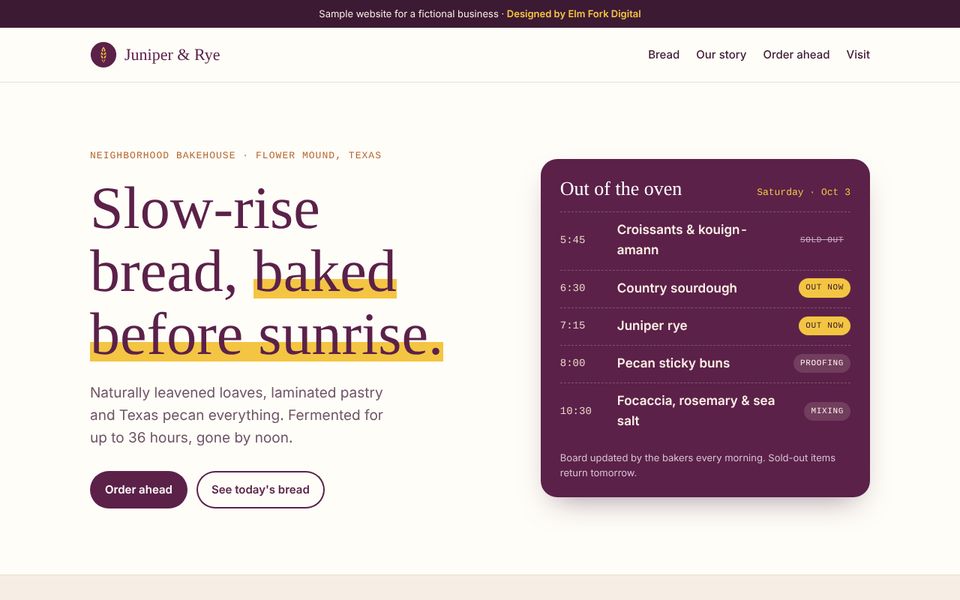Click the filled Order ahead button
The width and height of the screenshot is (960, 600).
138,489
